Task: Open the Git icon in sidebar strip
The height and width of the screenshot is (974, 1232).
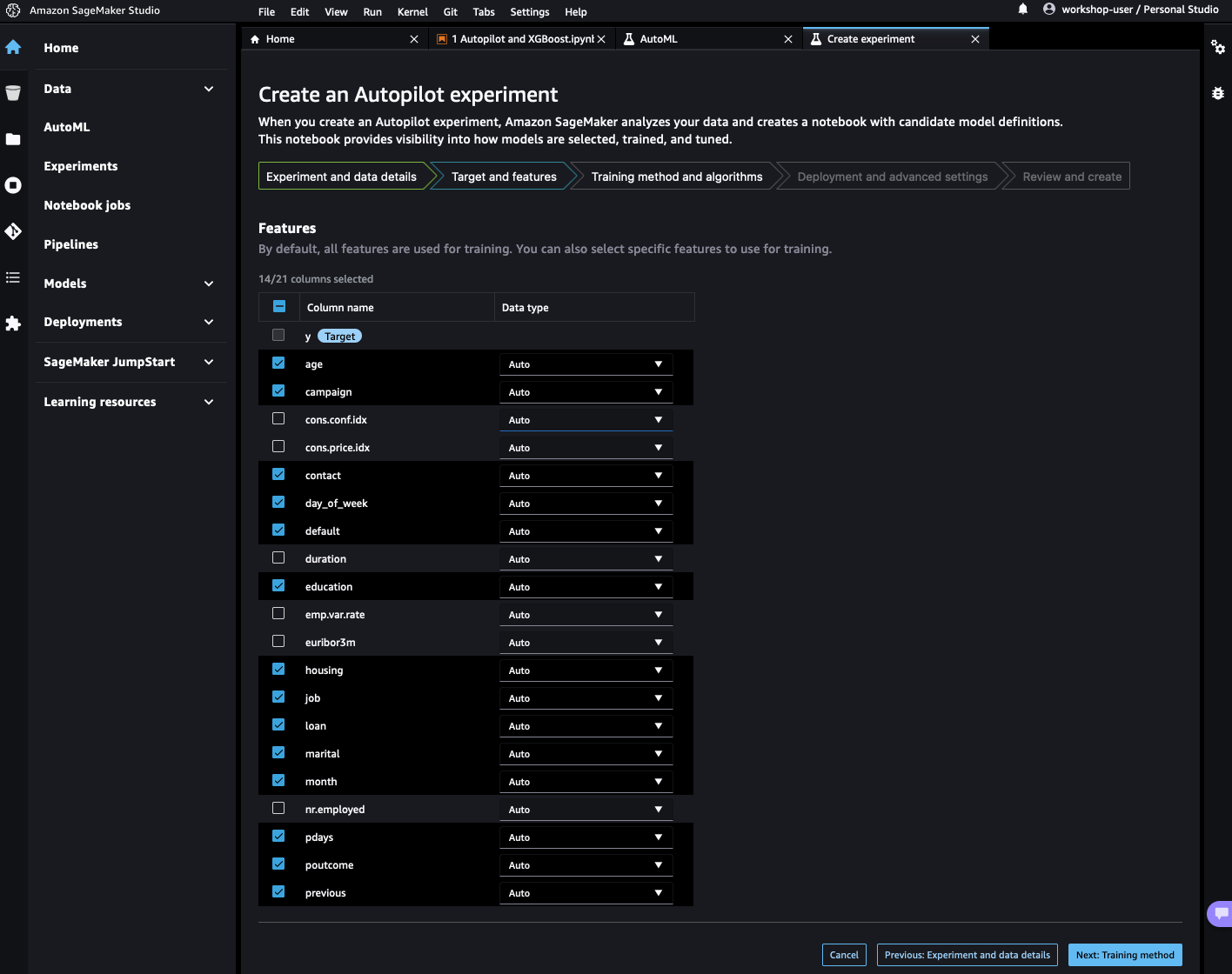Action: click(x=13, y=231)
